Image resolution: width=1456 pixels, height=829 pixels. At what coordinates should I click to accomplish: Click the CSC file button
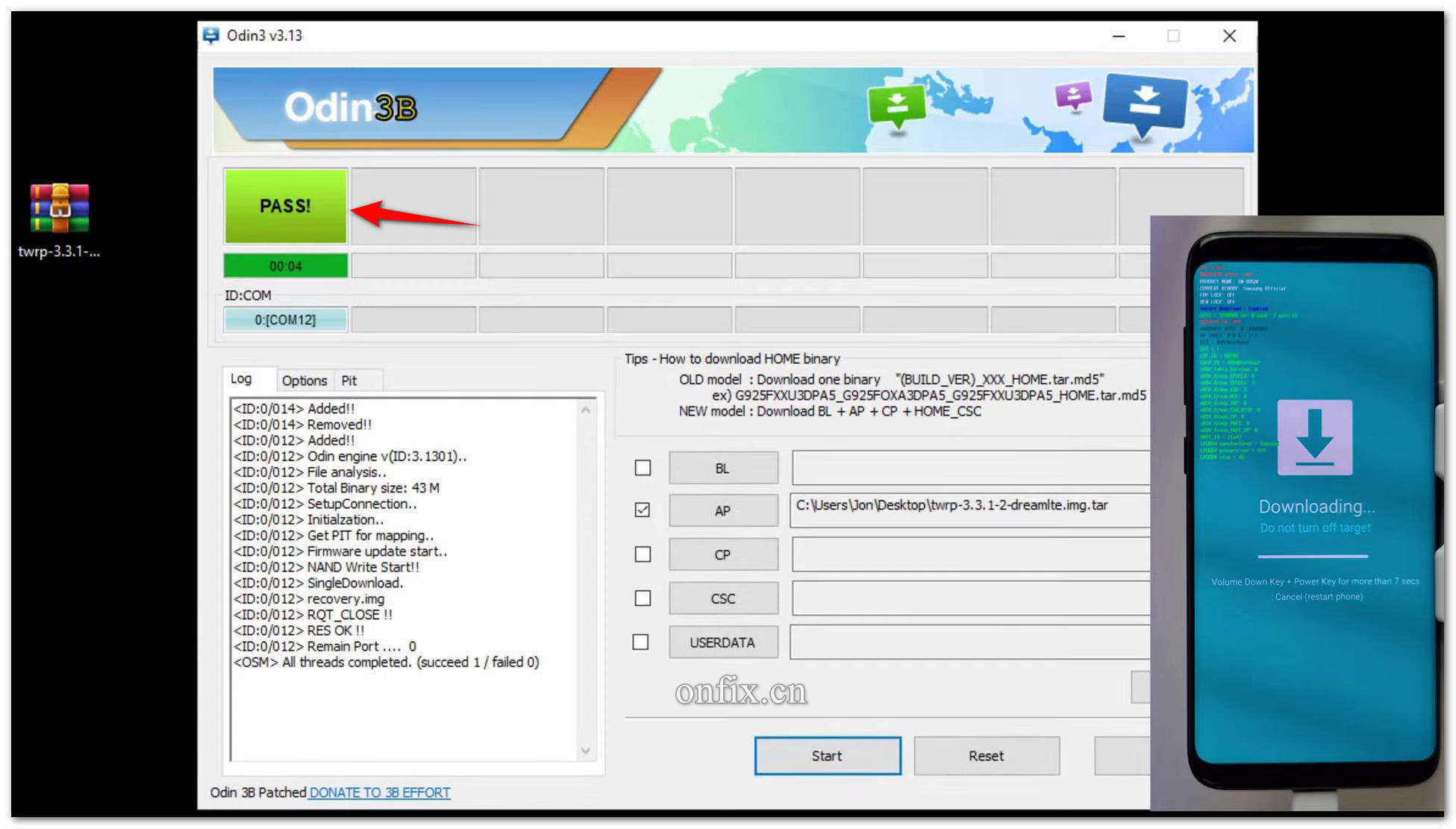coord(723,598)
